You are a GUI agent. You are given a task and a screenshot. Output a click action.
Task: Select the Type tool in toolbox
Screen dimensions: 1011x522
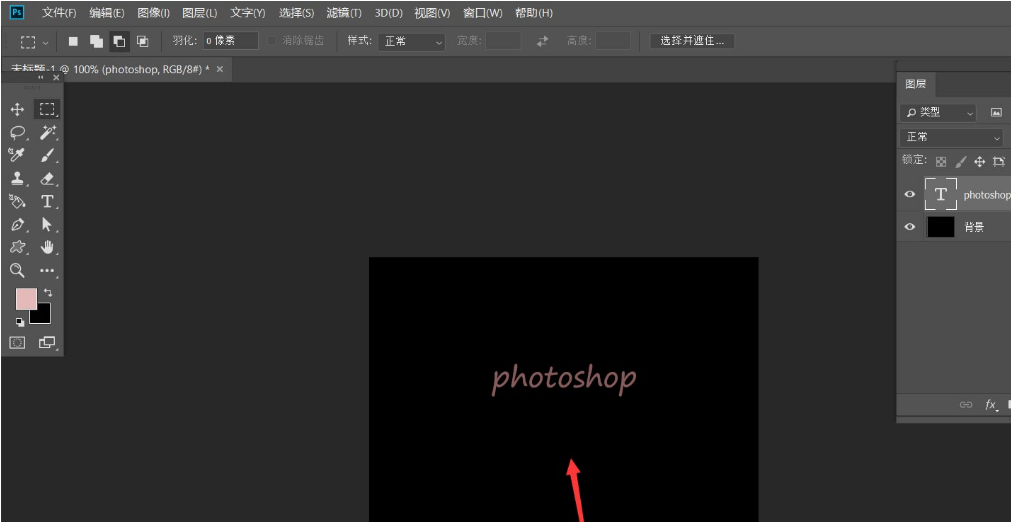pyautogui.click(x=47, y=202)
